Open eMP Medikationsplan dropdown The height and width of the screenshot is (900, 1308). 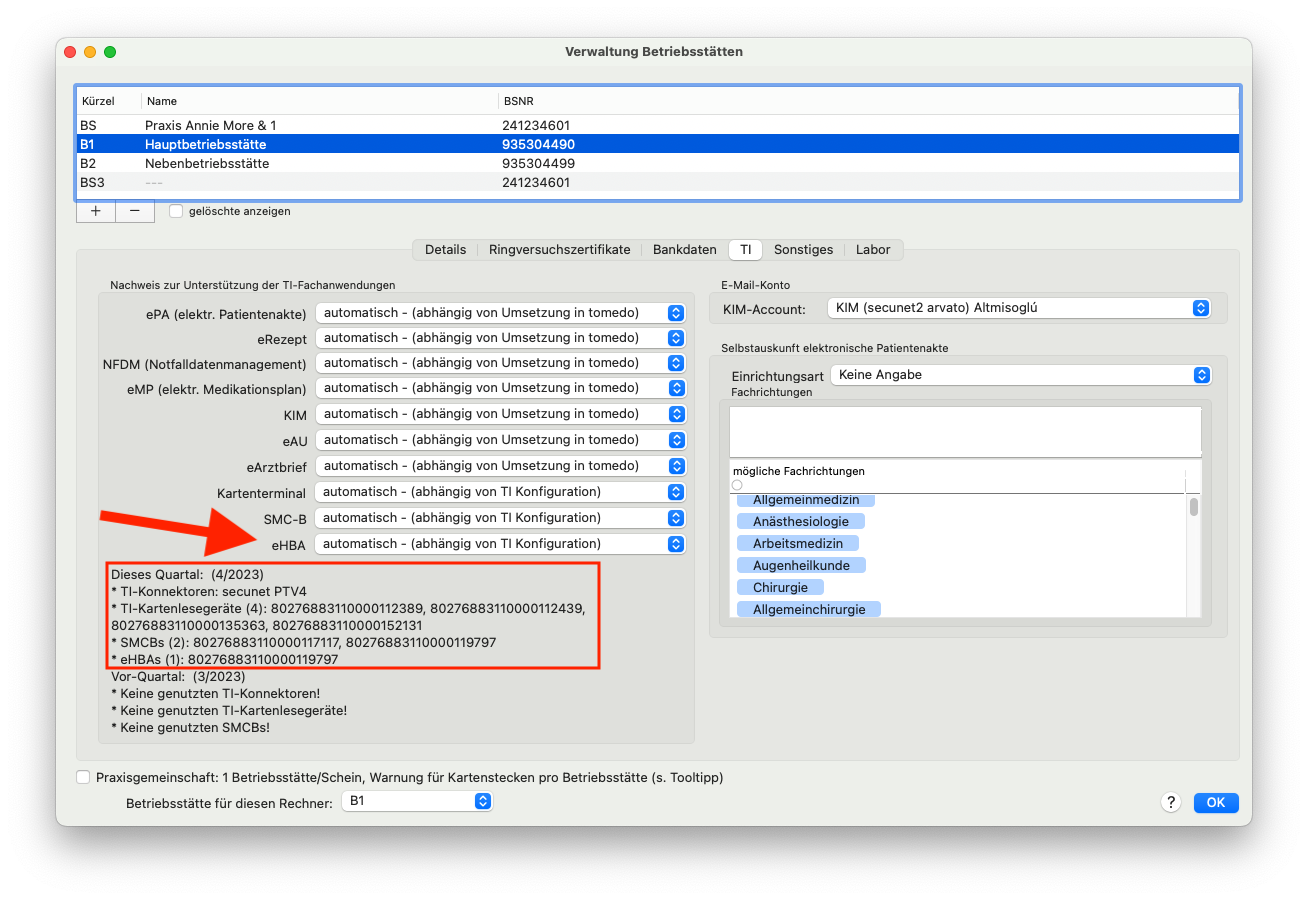coord(500,388)
